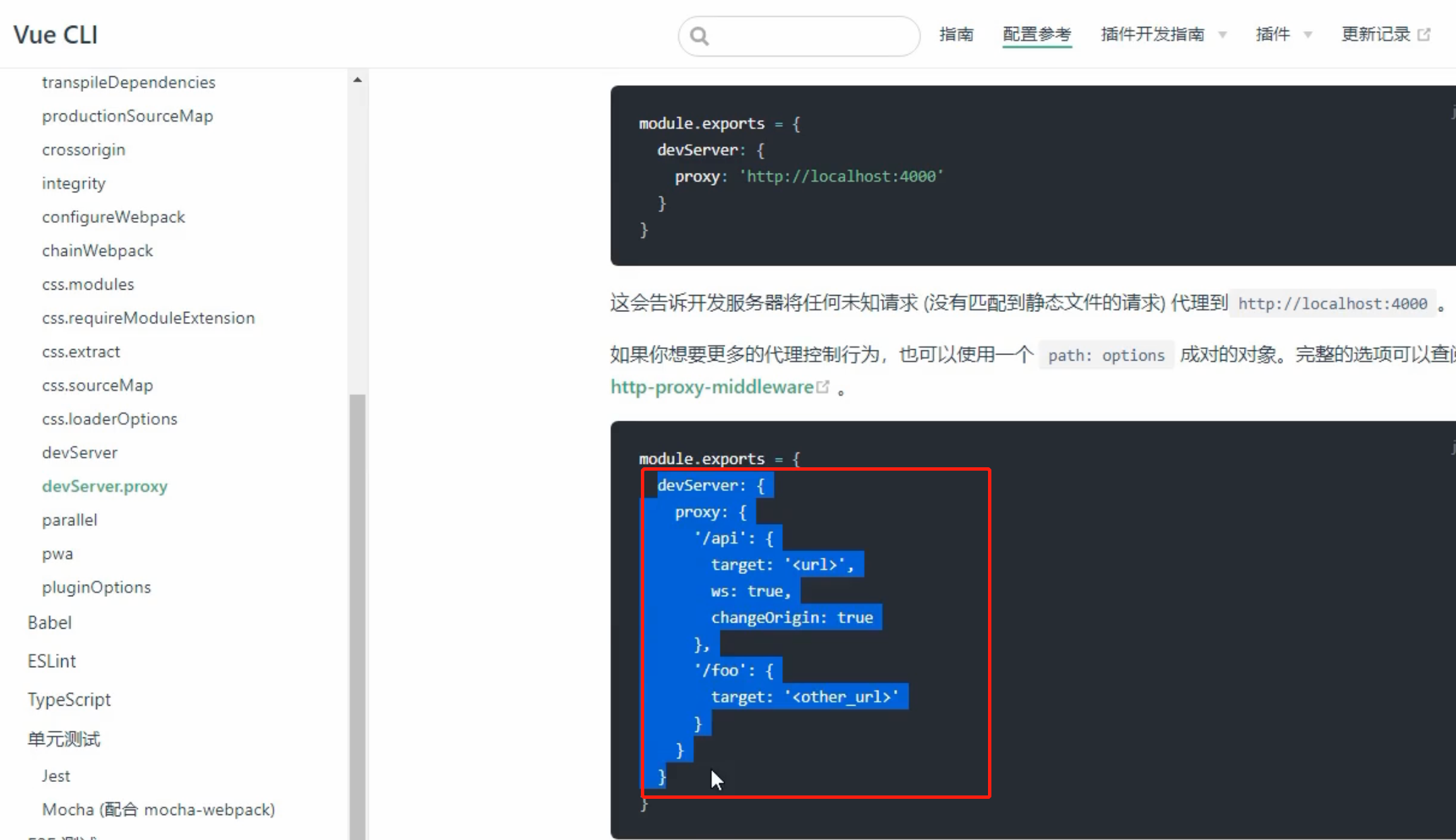Click the target: '<other_url>' code line
1456x840 pixels.
pos(805,697)
